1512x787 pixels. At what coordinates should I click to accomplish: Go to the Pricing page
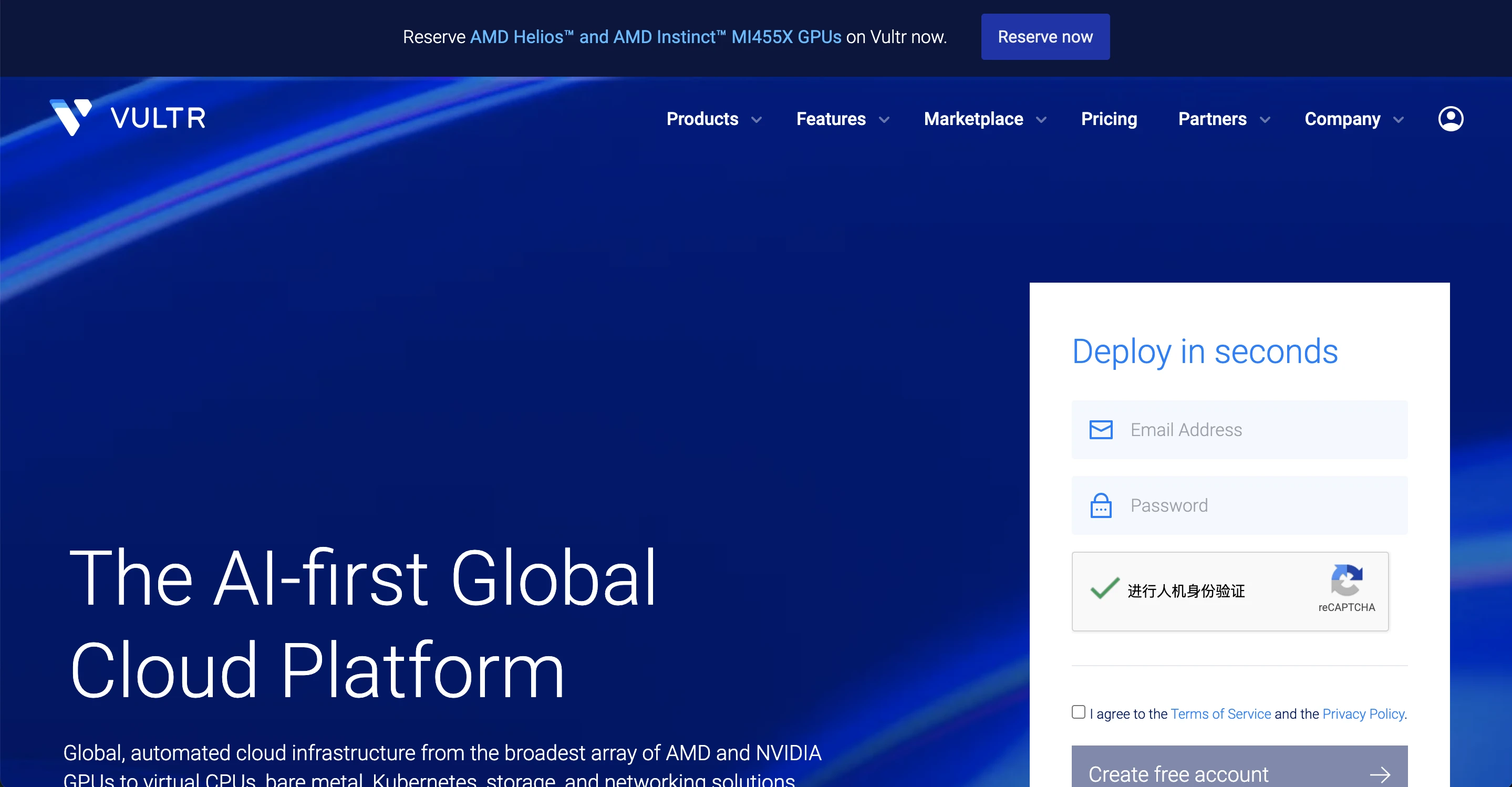coord(1109,119)
